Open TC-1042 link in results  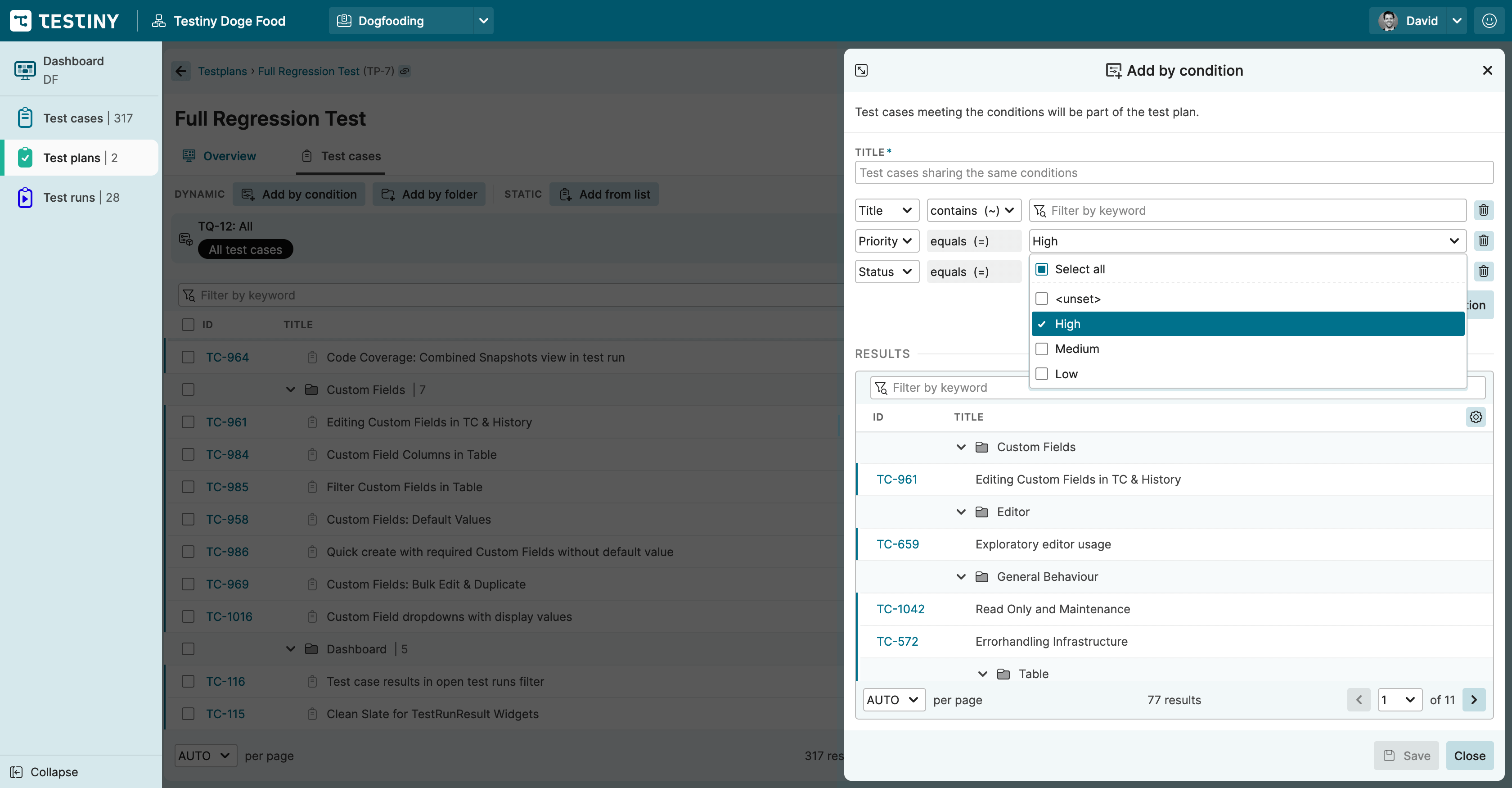click(900, 609)
